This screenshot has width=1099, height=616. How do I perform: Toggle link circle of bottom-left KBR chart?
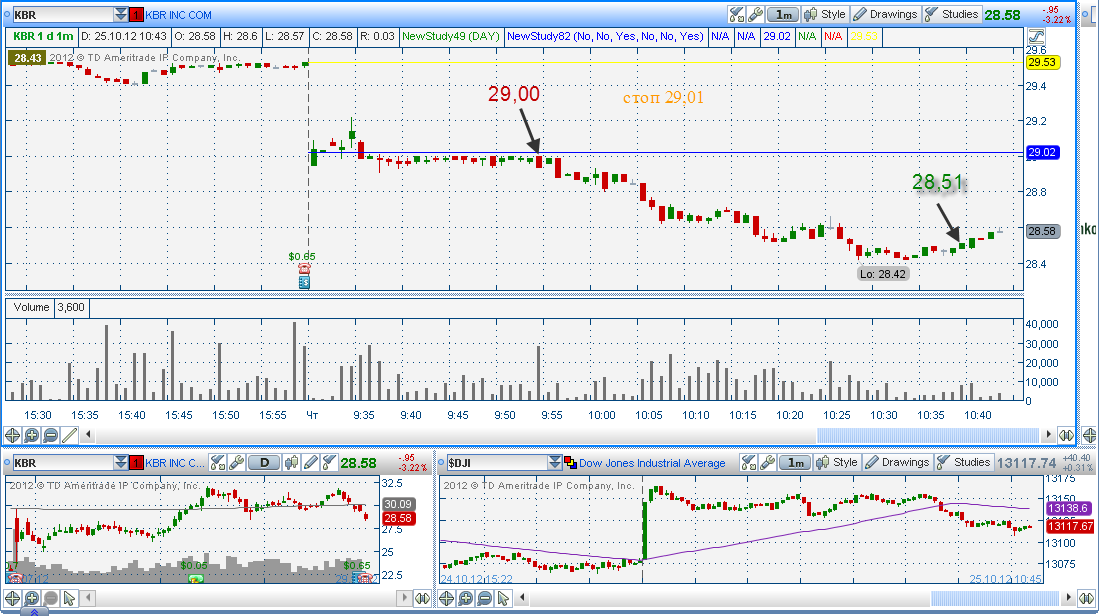pos(7,463)
